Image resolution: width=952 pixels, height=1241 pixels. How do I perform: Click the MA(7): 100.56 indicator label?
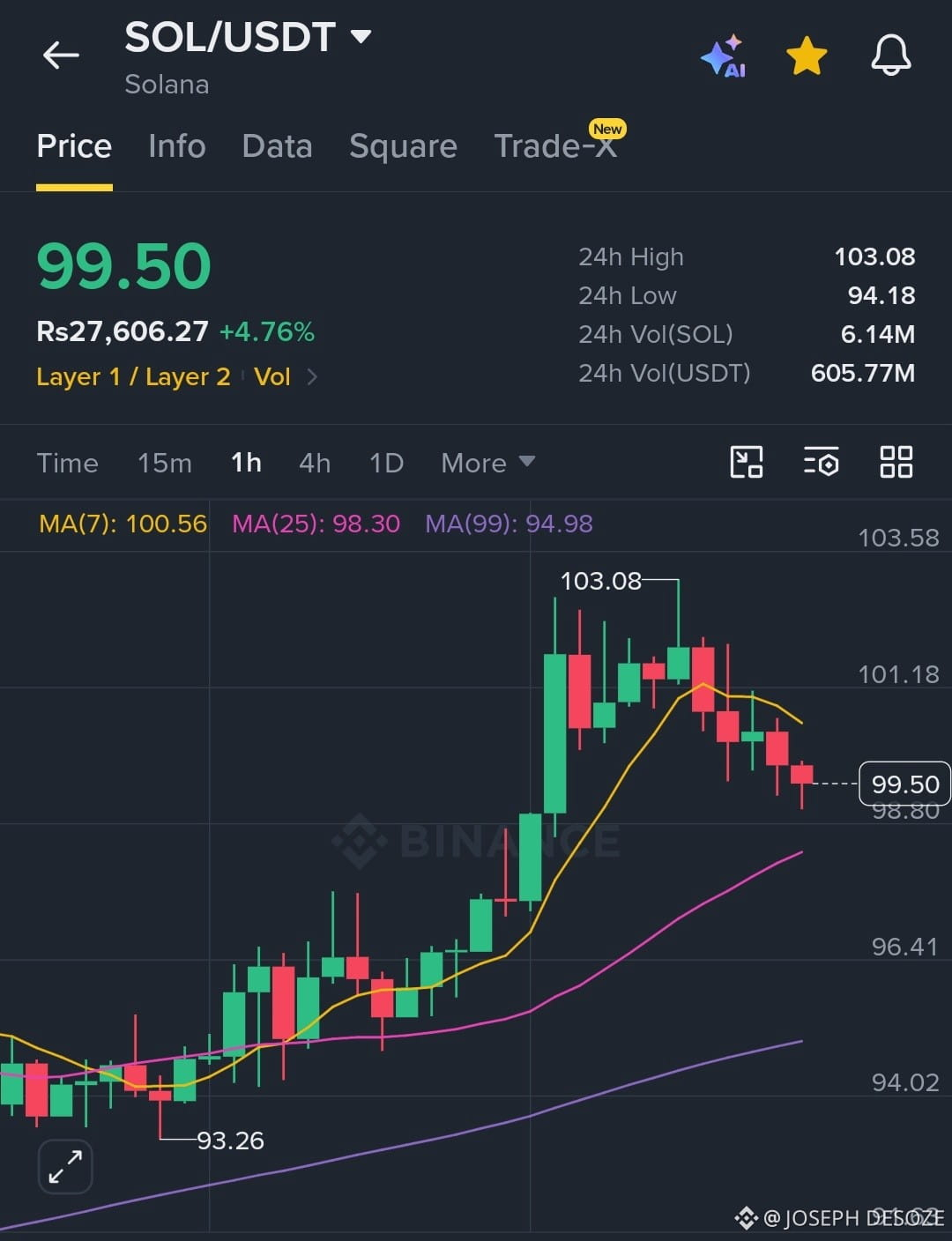123,524
